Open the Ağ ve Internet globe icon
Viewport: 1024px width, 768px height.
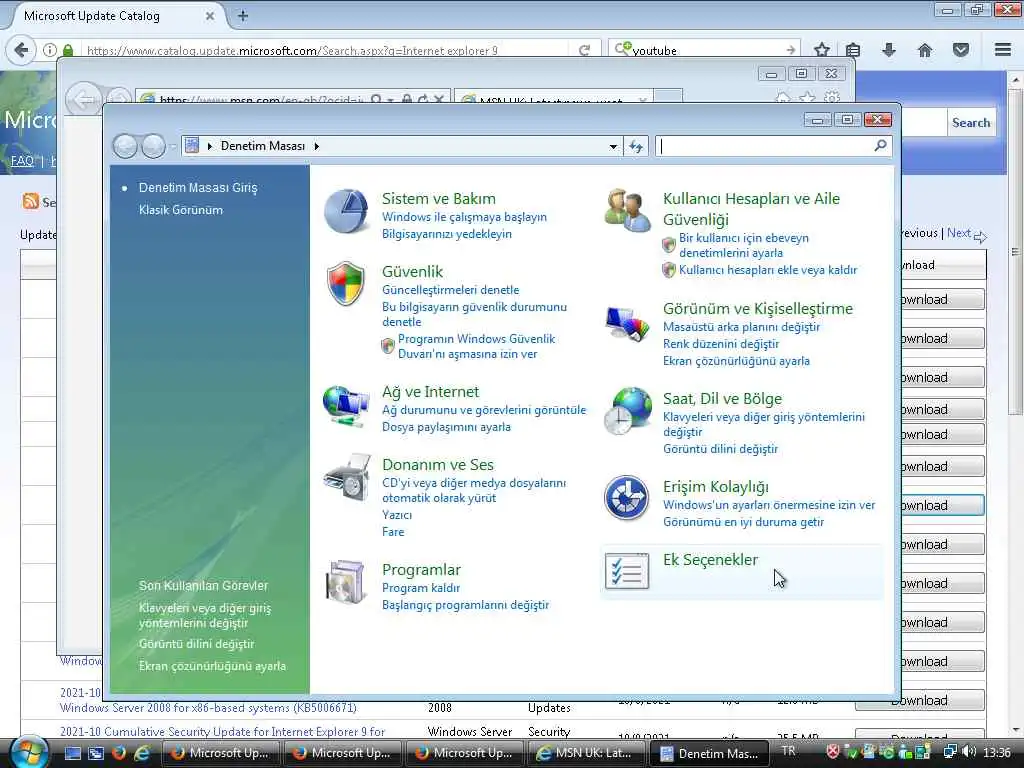(x=346, y=406)
